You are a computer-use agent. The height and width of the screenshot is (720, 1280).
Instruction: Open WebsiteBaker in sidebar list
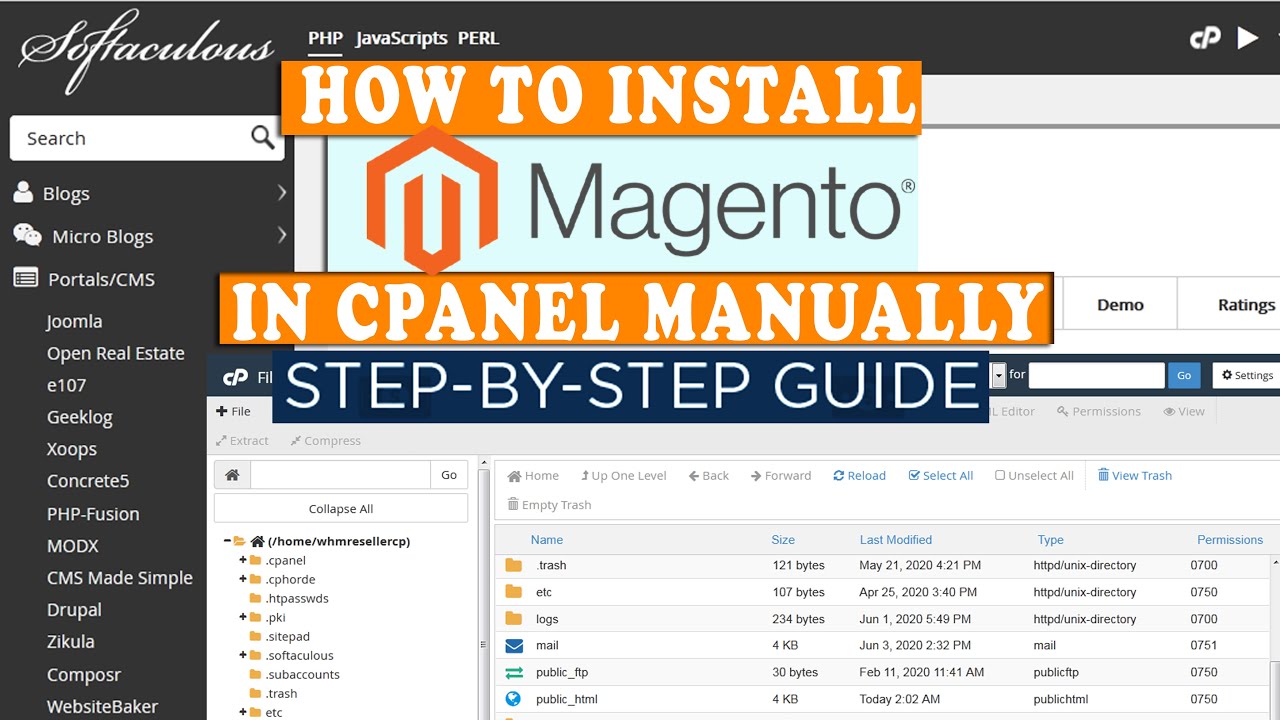[x=102, y=706]
